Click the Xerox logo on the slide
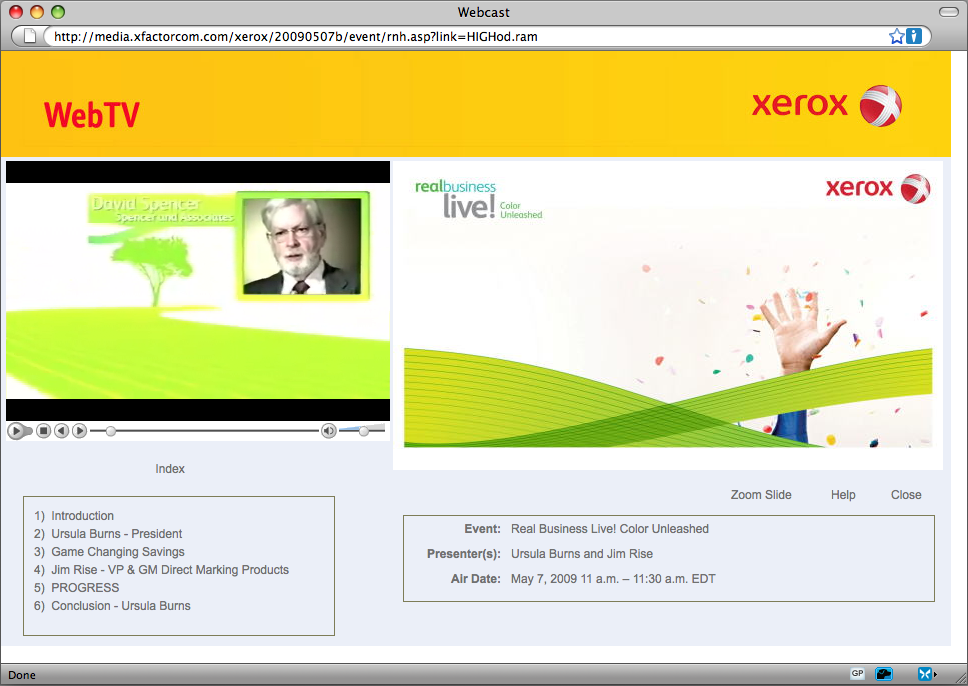 coord(877,188)
